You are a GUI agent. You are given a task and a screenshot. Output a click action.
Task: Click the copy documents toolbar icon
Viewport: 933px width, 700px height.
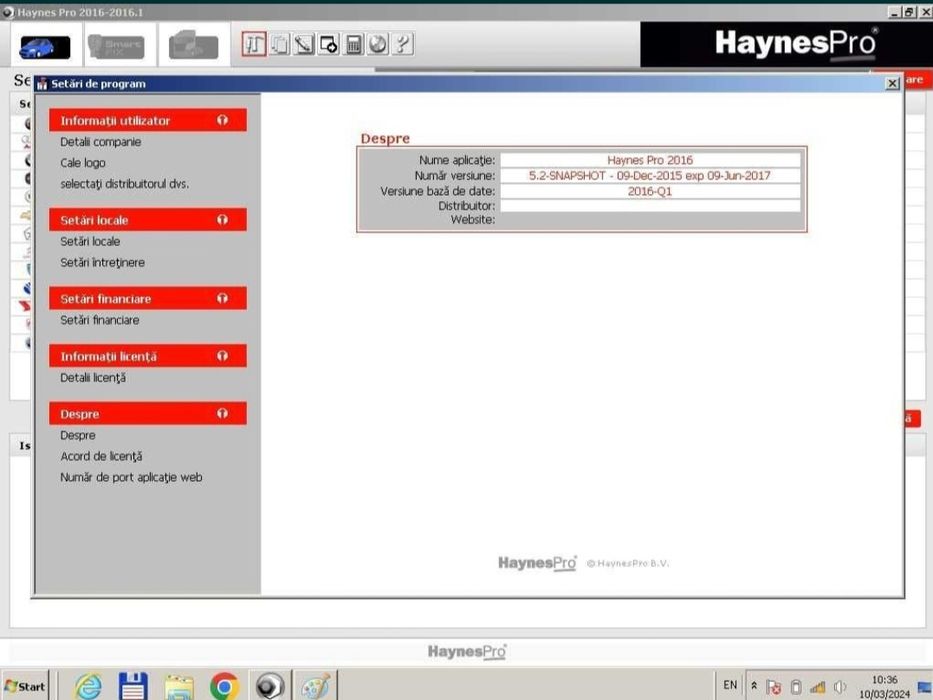(x=280, y=44)
